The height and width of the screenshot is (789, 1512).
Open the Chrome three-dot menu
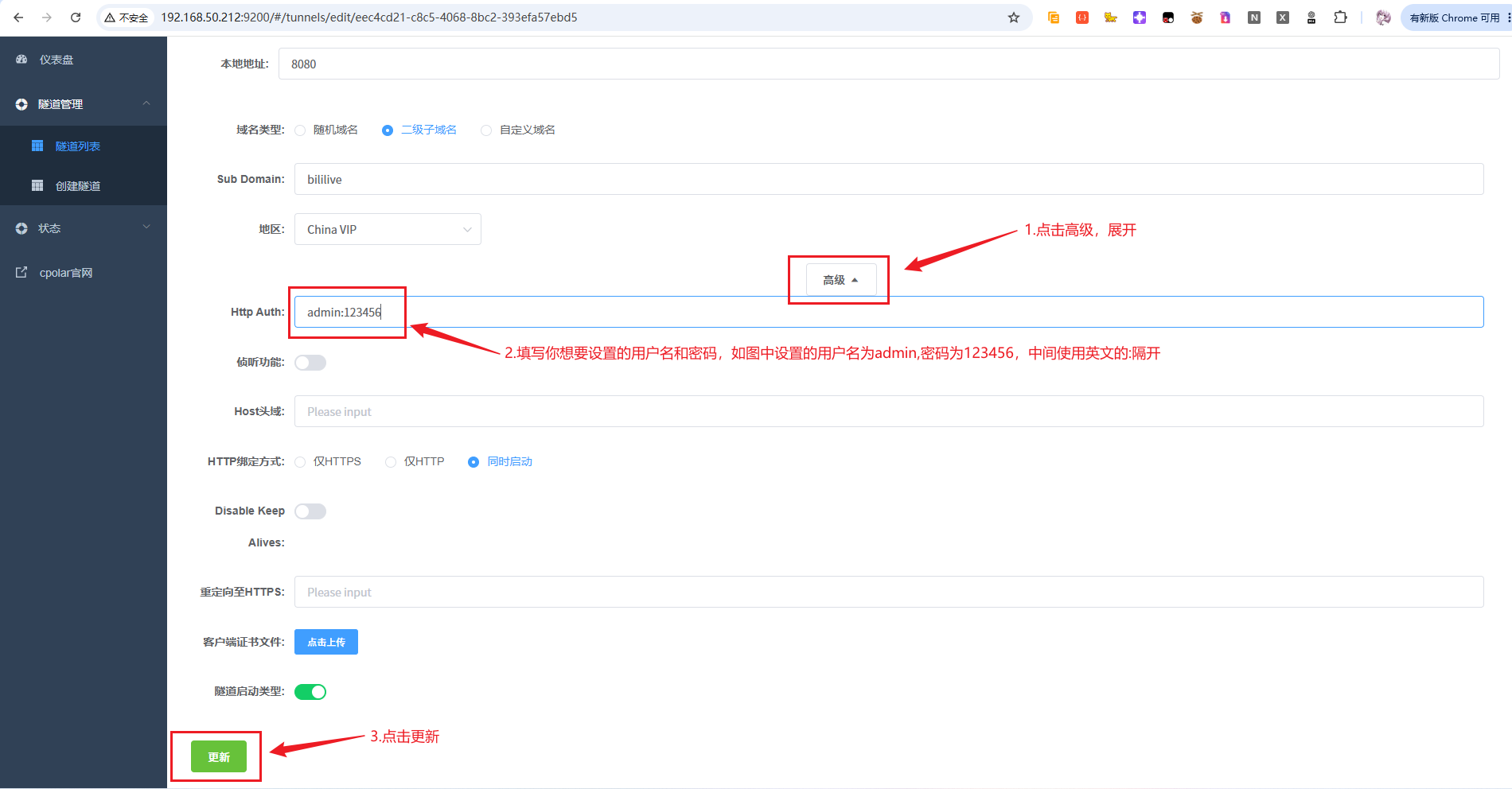pos(1508,17)
